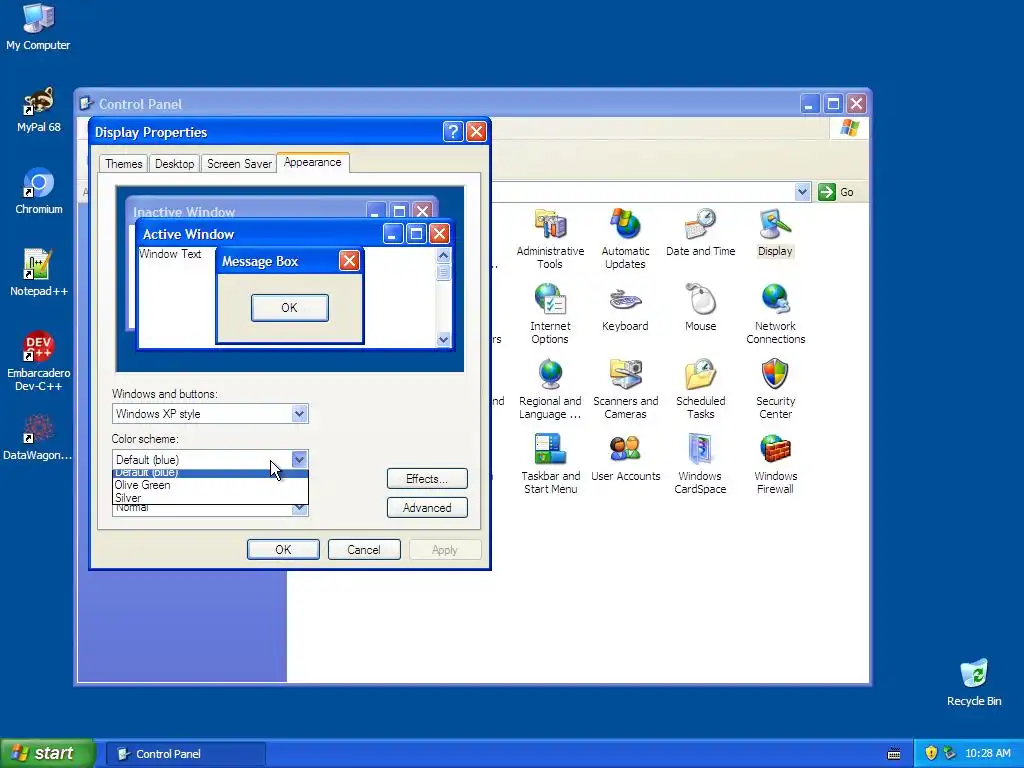Open the Mouse settings icon
Viewport: 1024px width, 768px height.
tap(700, 308)
